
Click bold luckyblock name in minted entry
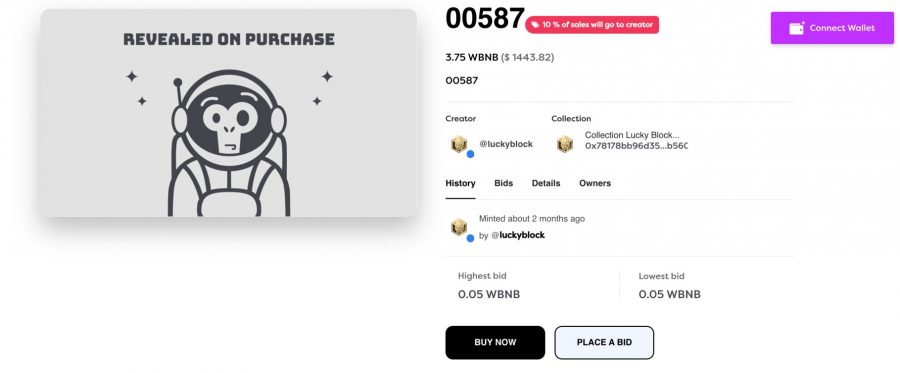(522, 235)
